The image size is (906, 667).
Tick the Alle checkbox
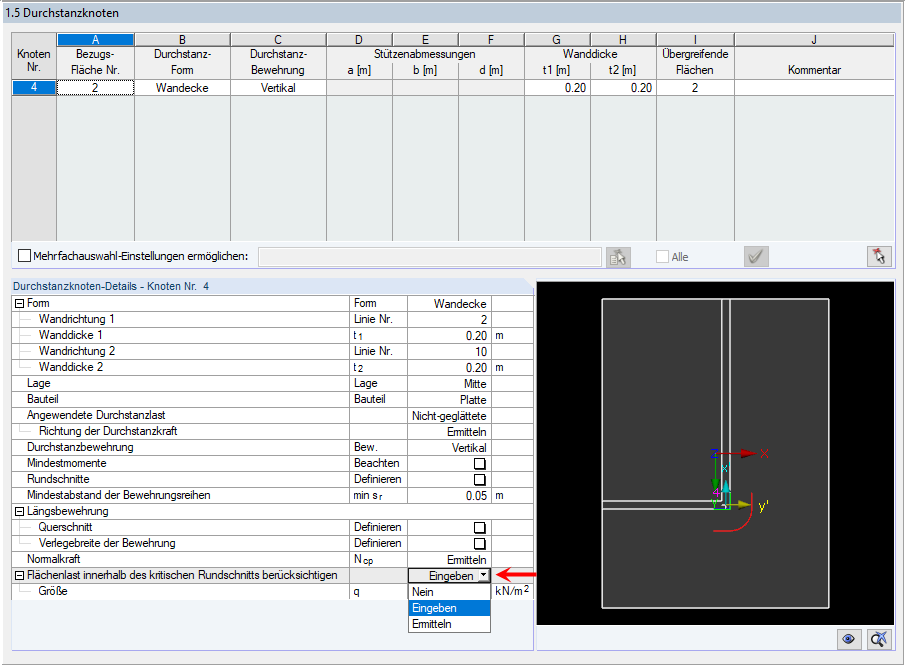[663, 257]
